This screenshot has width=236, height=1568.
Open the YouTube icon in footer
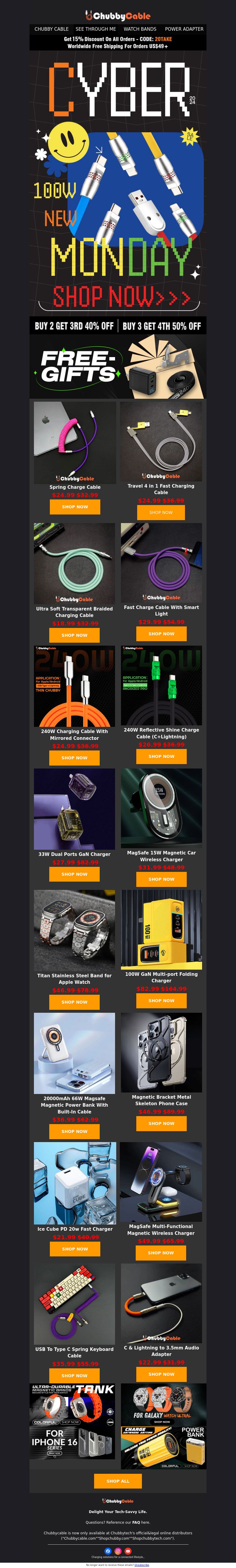128,1551
